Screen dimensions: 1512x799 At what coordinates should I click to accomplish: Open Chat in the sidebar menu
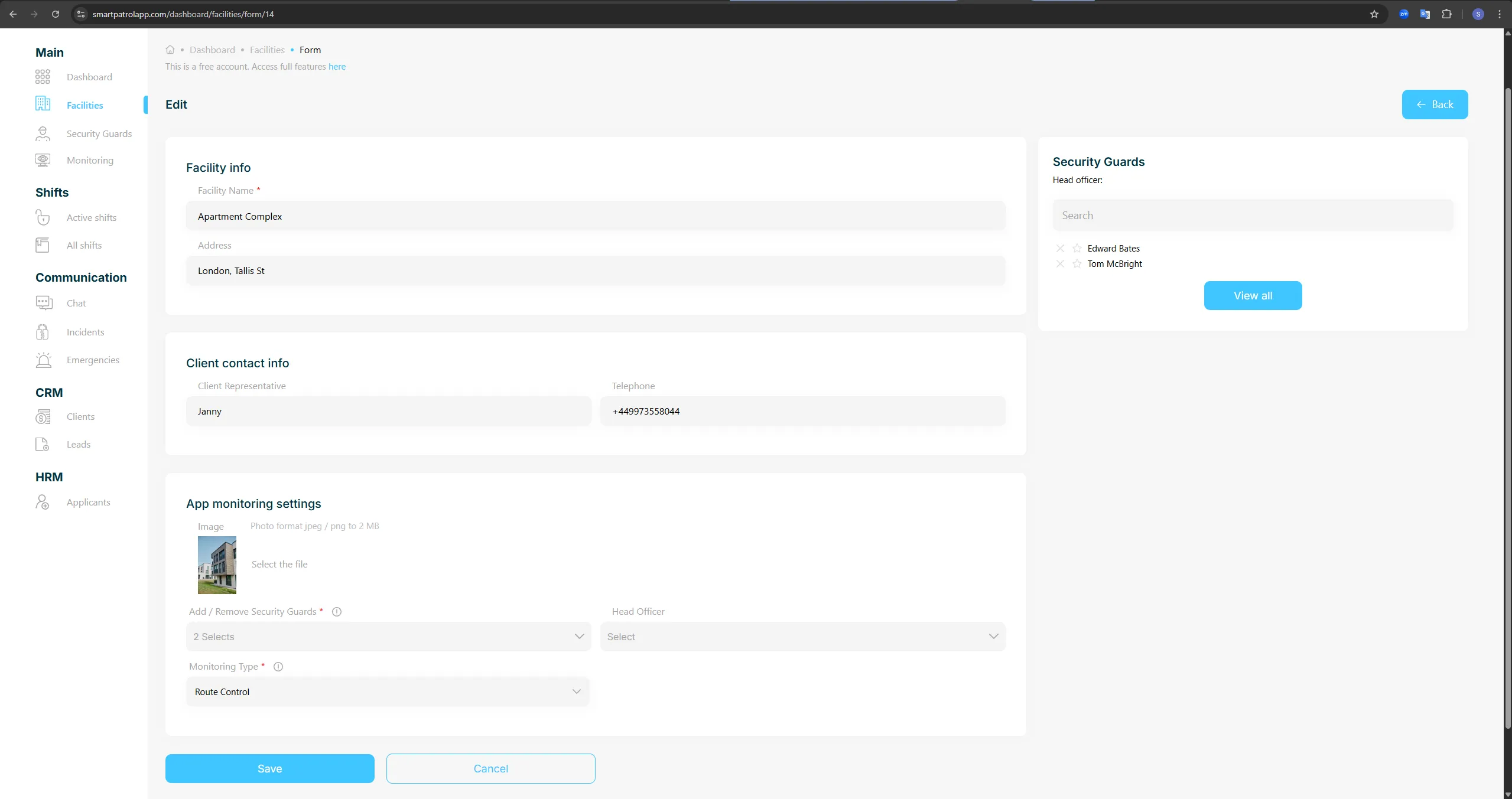(76, 303)
